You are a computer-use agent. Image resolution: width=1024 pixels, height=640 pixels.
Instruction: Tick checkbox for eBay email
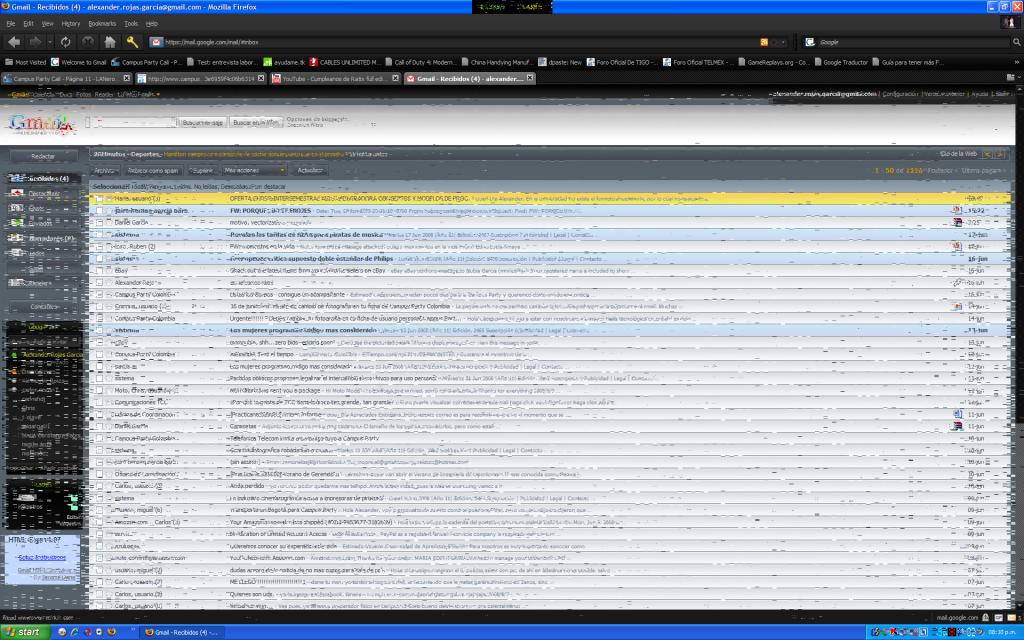(x=99, y=270)
